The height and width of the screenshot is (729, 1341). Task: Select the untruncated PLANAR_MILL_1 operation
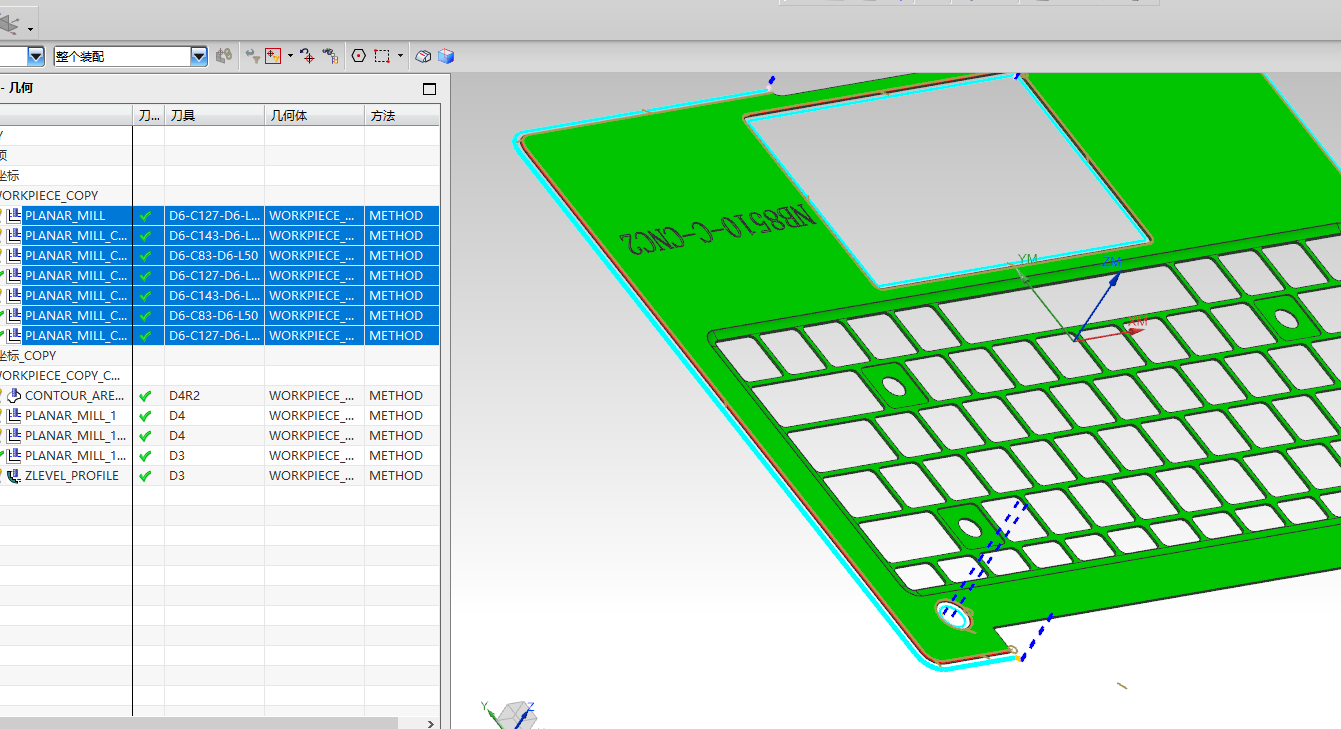coord(70,416)
